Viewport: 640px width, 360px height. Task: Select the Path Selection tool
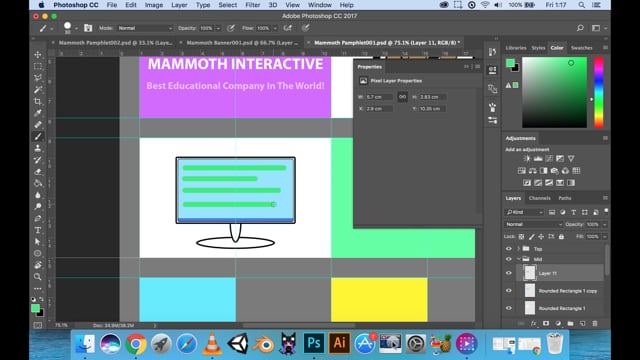tap(38, 242)
